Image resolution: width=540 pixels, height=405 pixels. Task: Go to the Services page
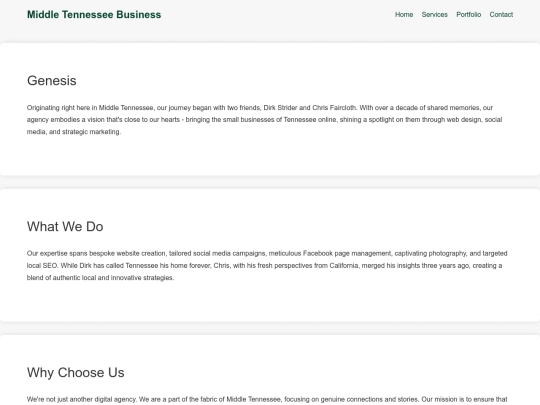[x=435, y=14]
